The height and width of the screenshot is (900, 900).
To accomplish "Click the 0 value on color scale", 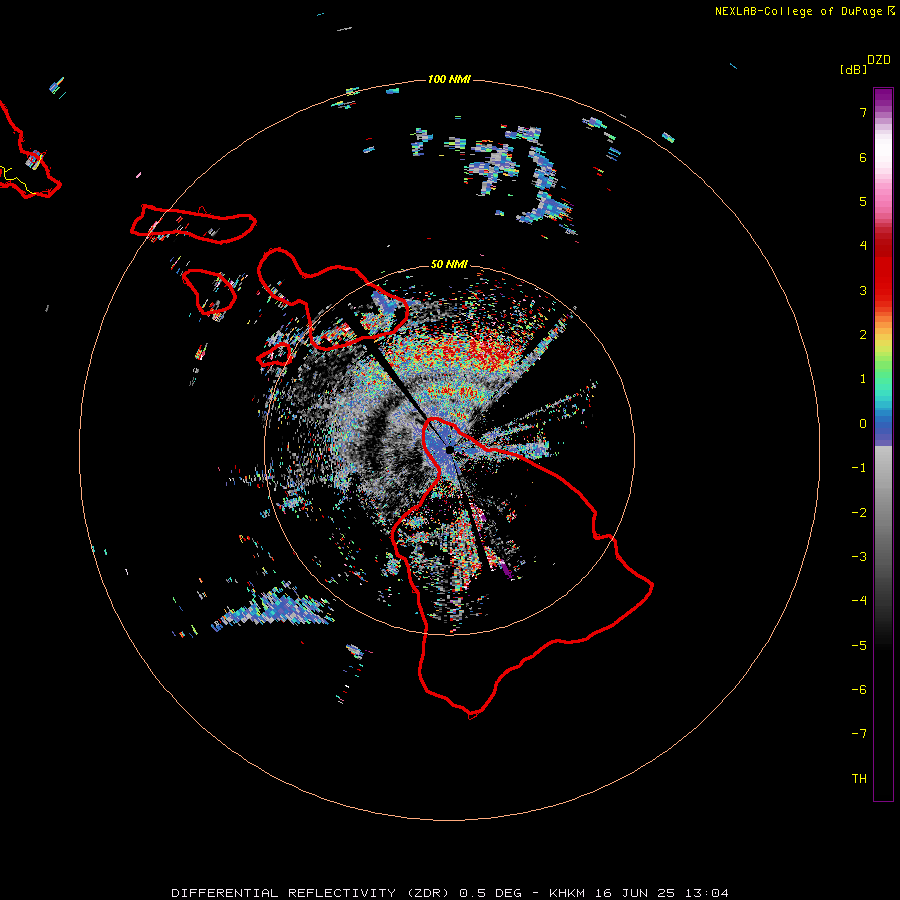I will pos(863,424).
